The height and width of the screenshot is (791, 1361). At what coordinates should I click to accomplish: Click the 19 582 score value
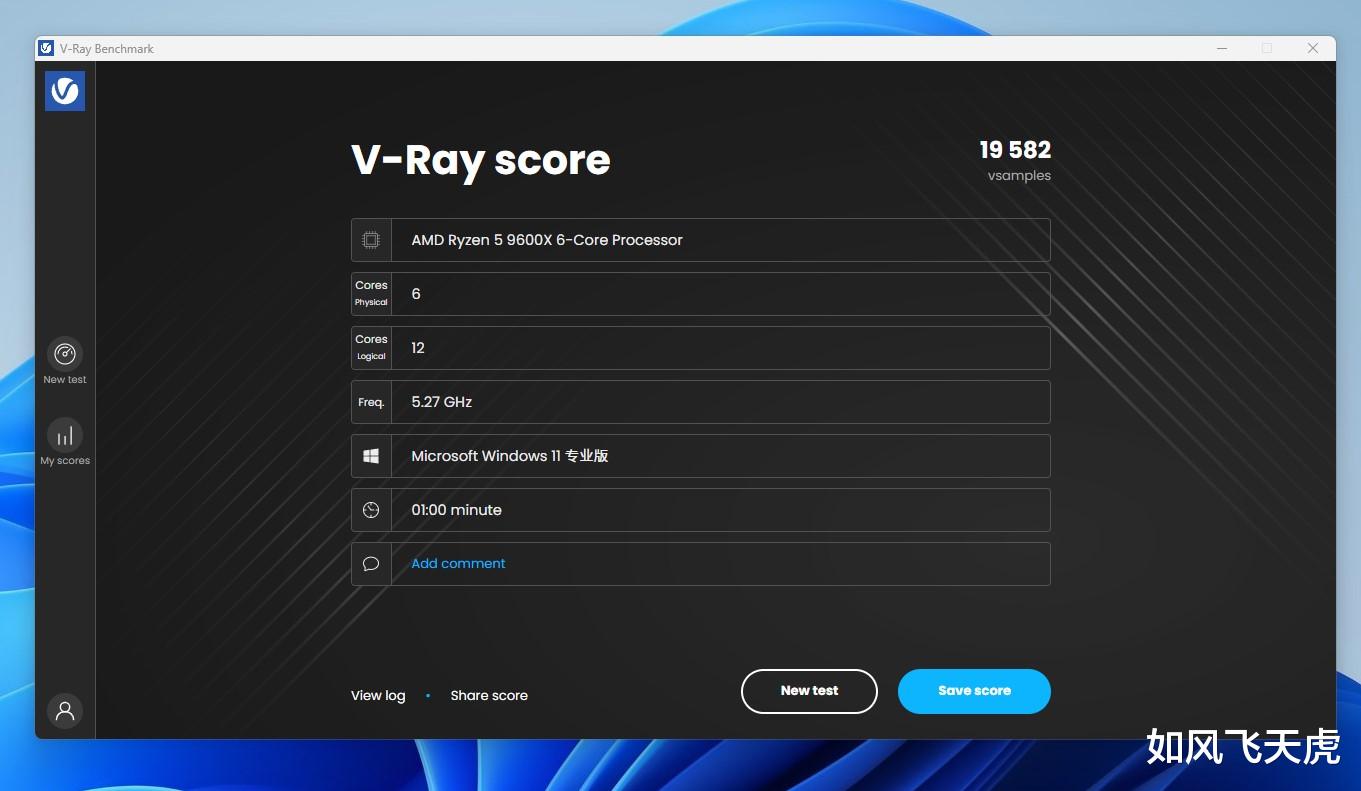1015,150
